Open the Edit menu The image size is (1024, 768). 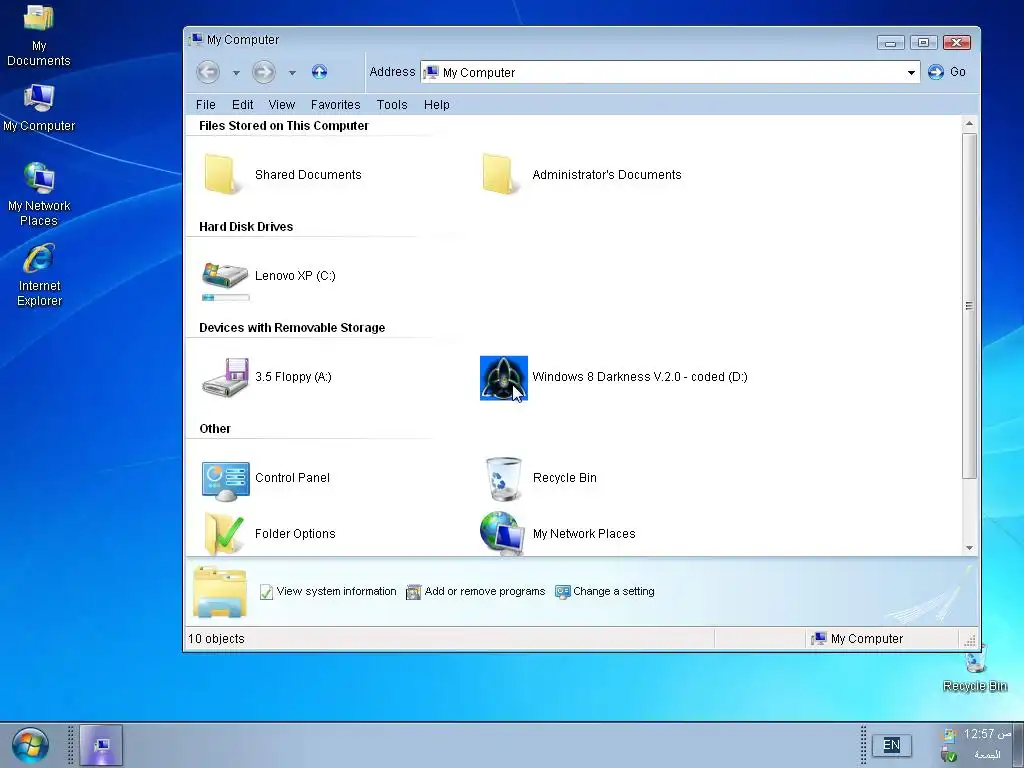tap(242, 104)
